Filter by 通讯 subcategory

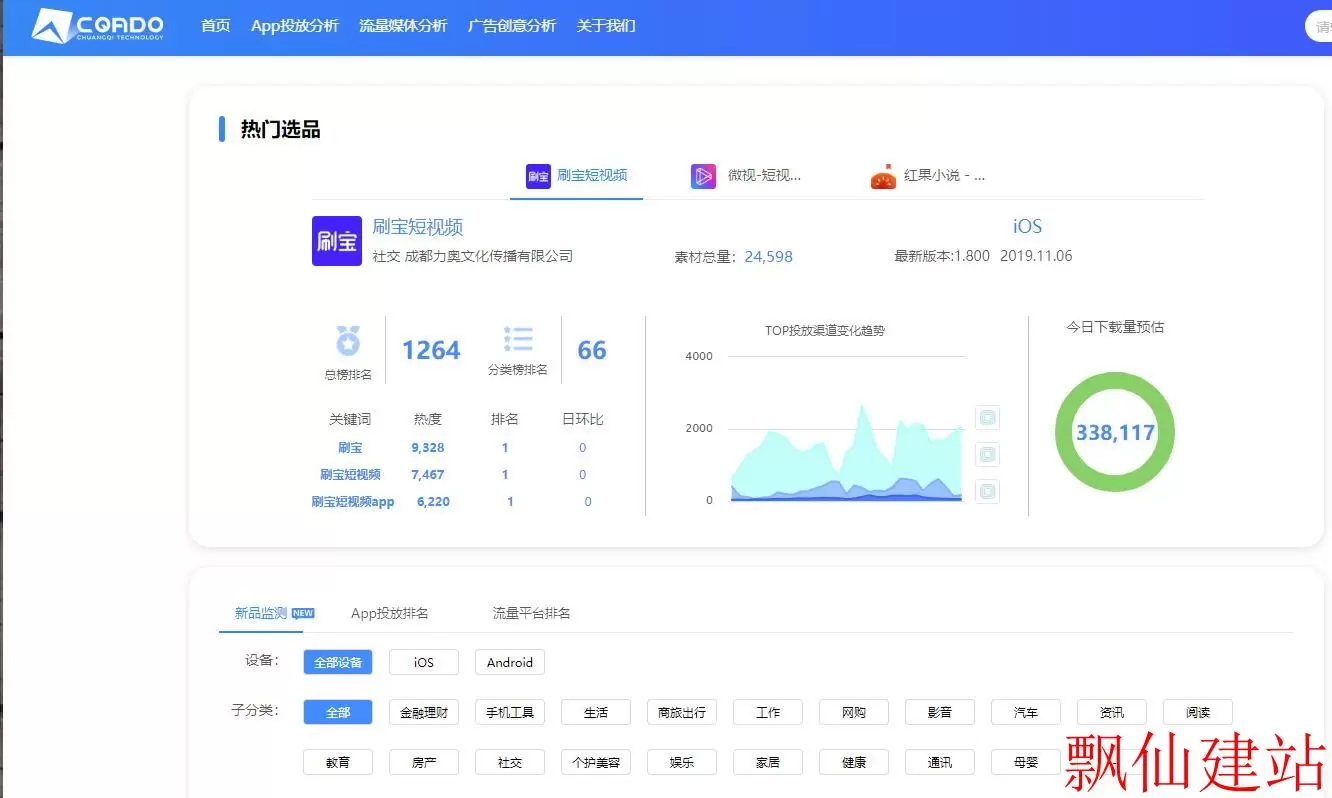pos(940,762)
